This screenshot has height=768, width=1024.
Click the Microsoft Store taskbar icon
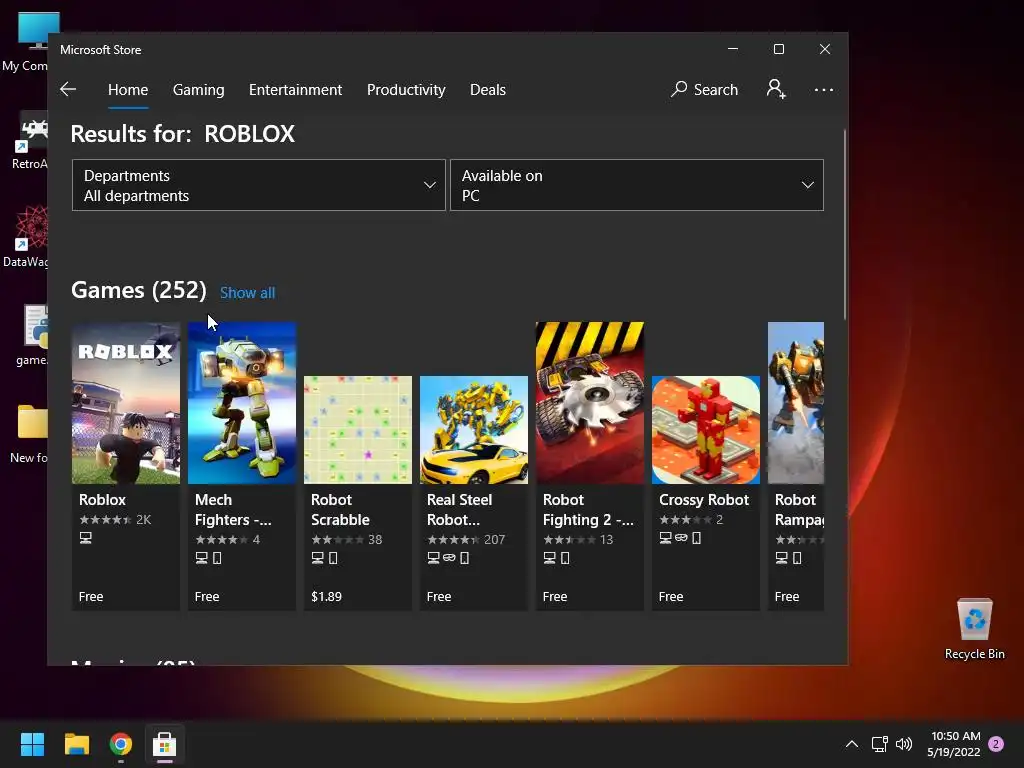[x=165, y=744]
